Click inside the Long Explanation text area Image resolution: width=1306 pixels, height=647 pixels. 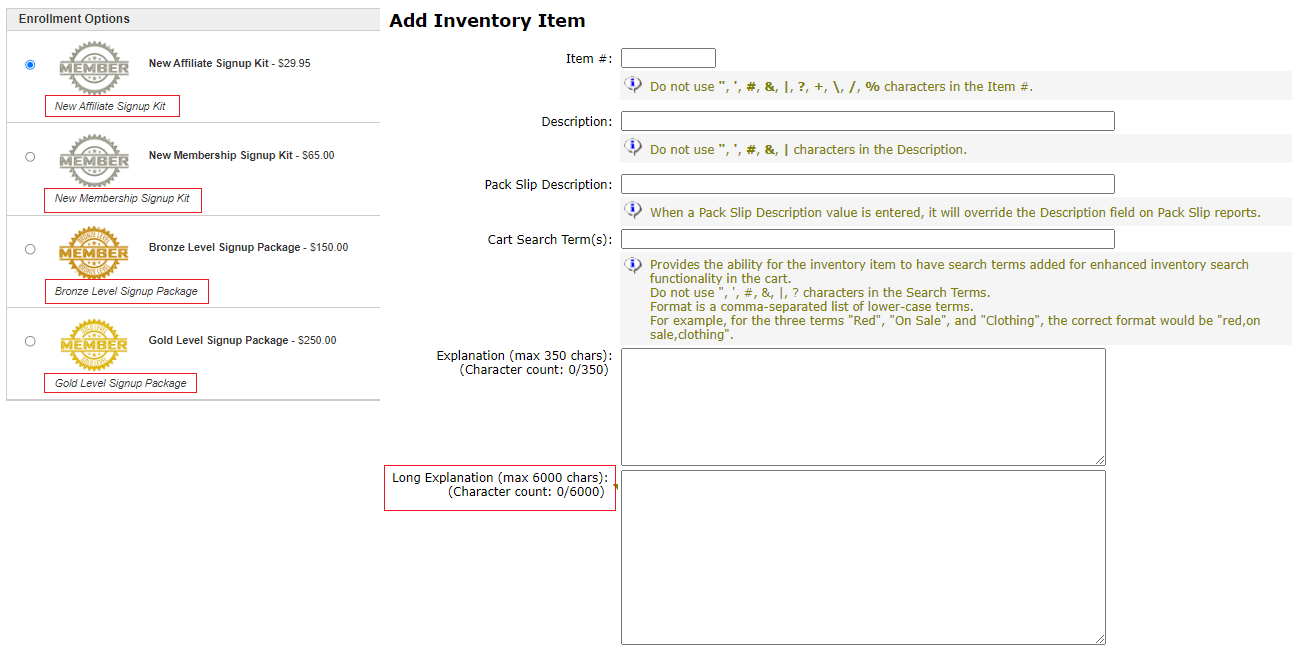(862, 557)
